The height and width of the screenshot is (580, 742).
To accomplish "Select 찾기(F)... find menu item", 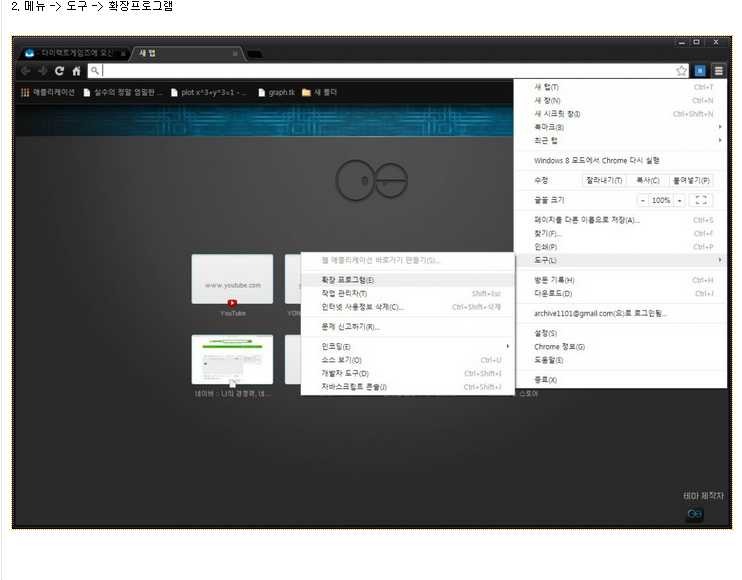I will pyautogui.click(x=620, y=233).
